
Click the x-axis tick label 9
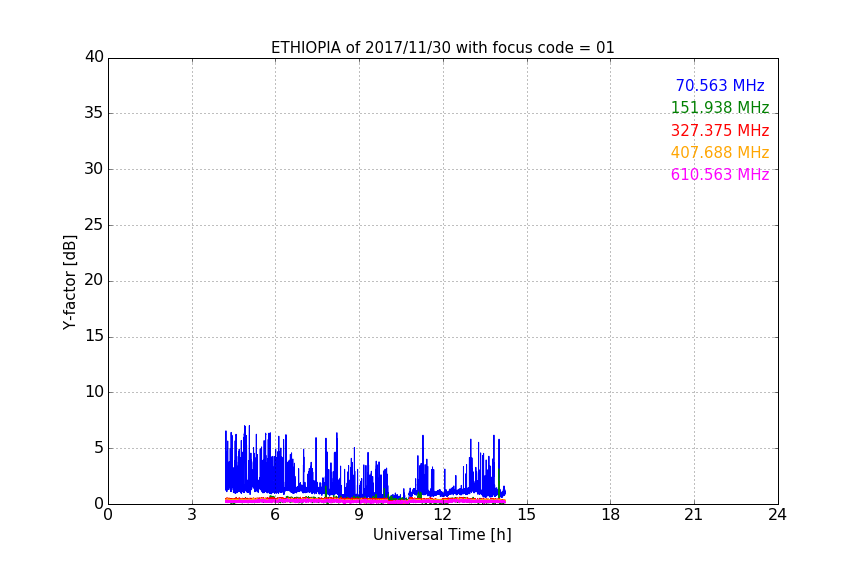coord(359,515)
